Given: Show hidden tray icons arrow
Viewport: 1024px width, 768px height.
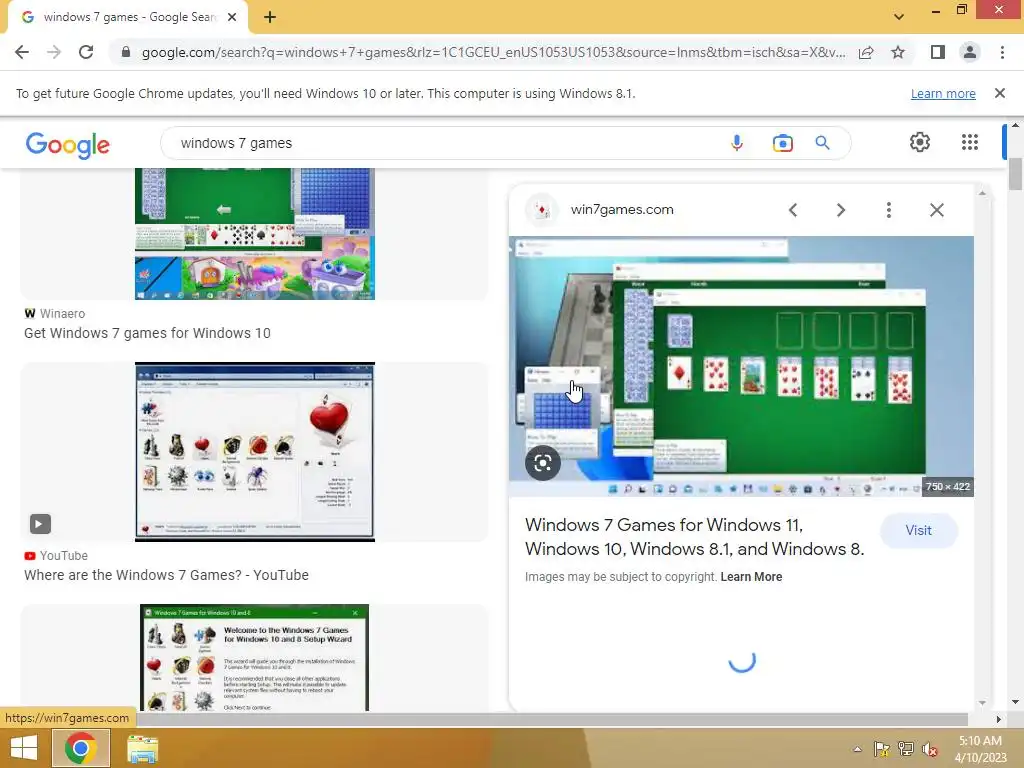Looking at the screenshot, I should click(857, 749).
